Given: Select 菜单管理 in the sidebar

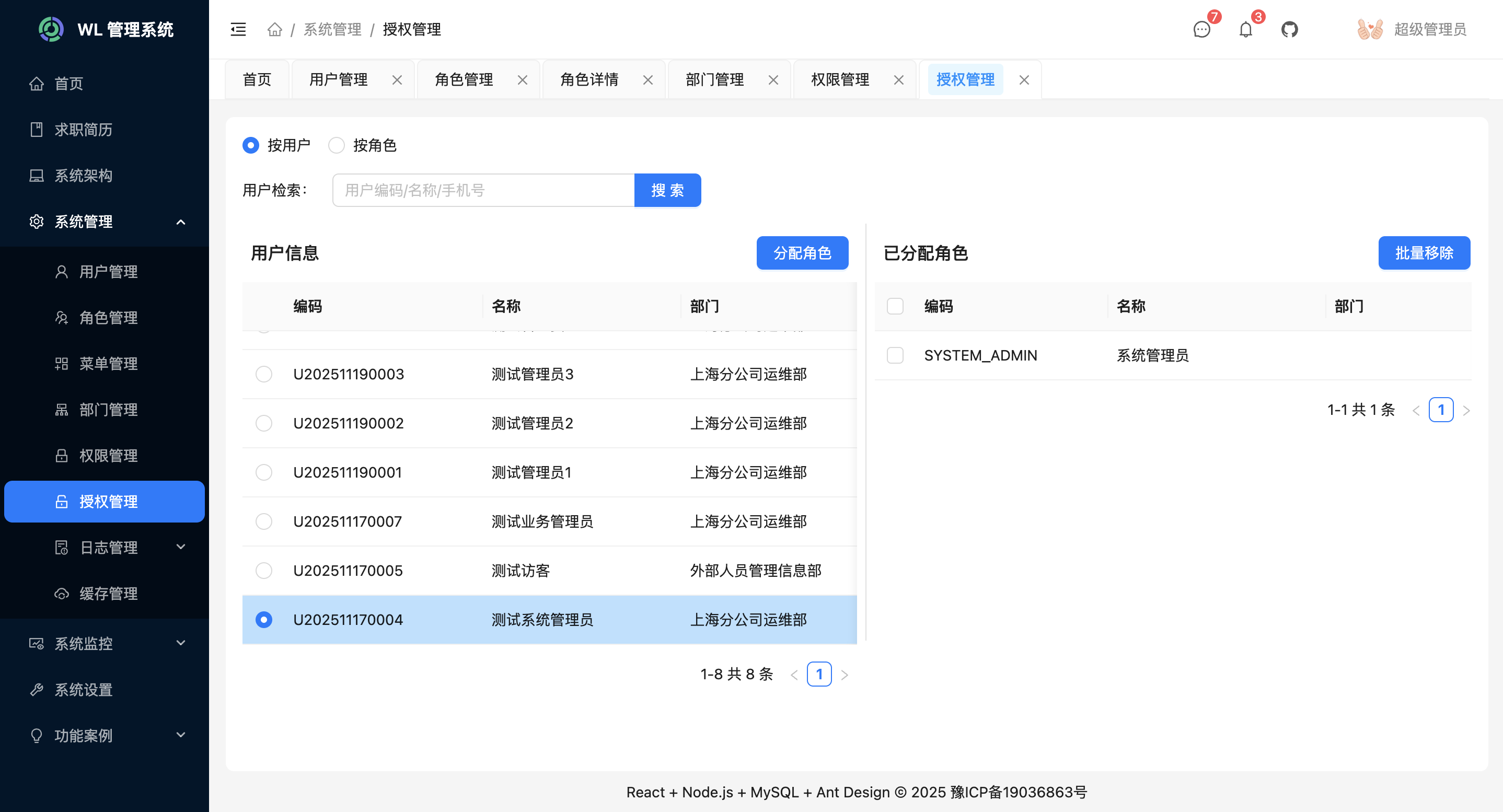Looking at the screenshot, I should [x=109, y=364].
